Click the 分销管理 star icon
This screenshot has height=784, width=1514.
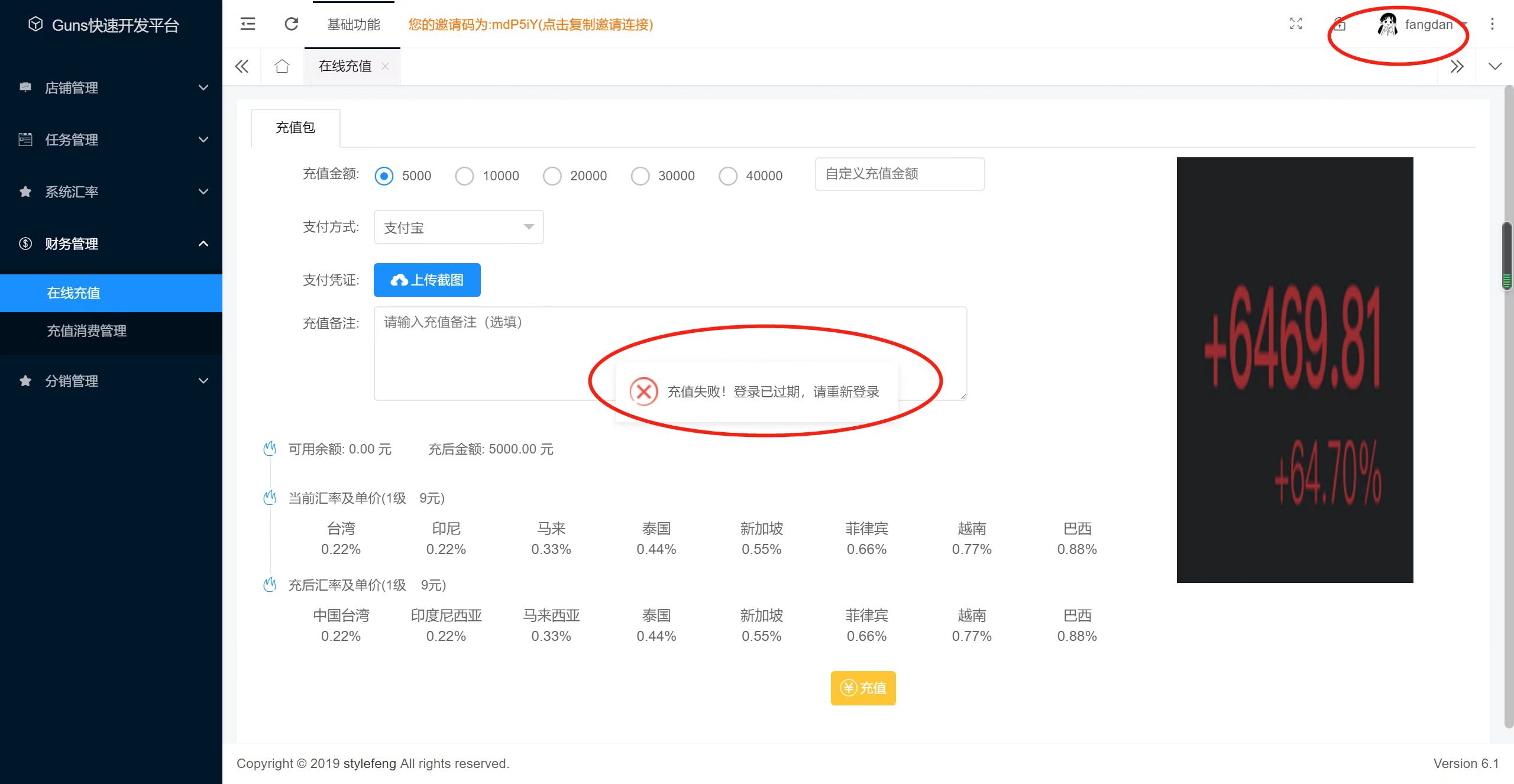coord(25,381)
